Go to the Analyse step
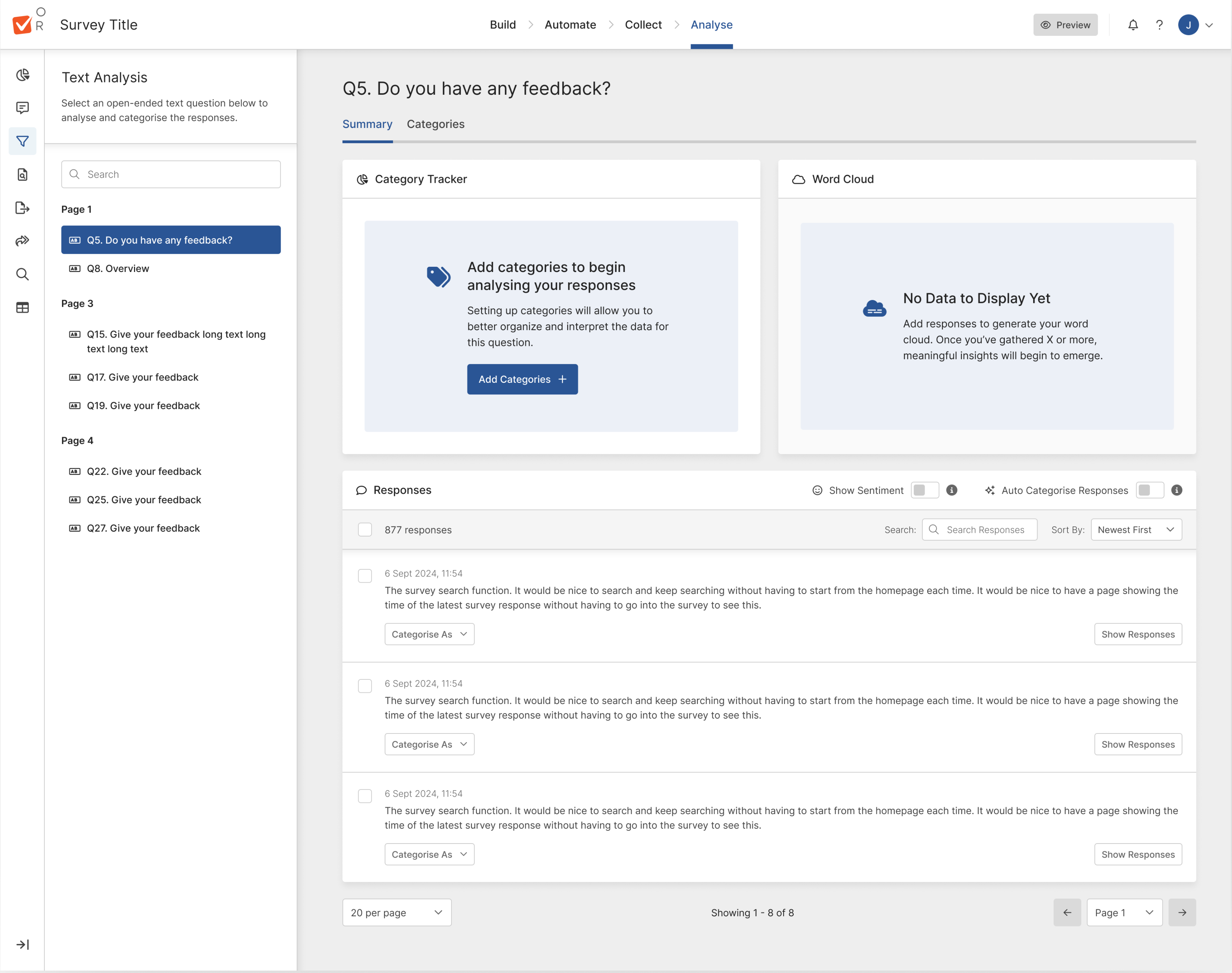1232x973 pixels. coord(712,25)
